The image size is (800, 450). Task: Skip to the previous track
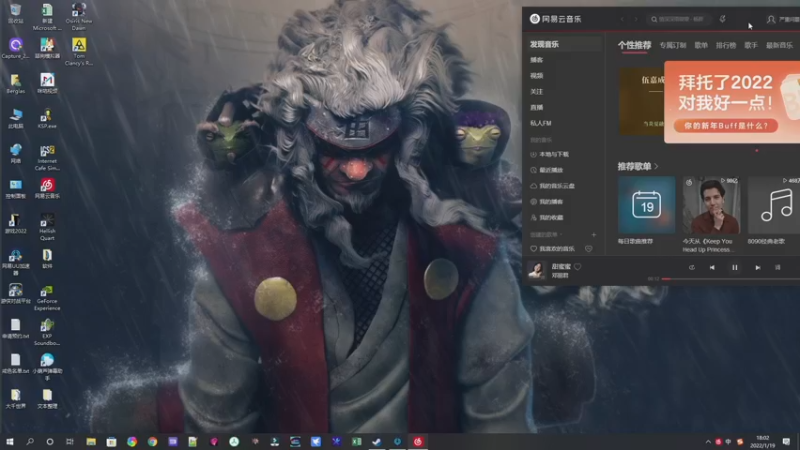(712, 267)
